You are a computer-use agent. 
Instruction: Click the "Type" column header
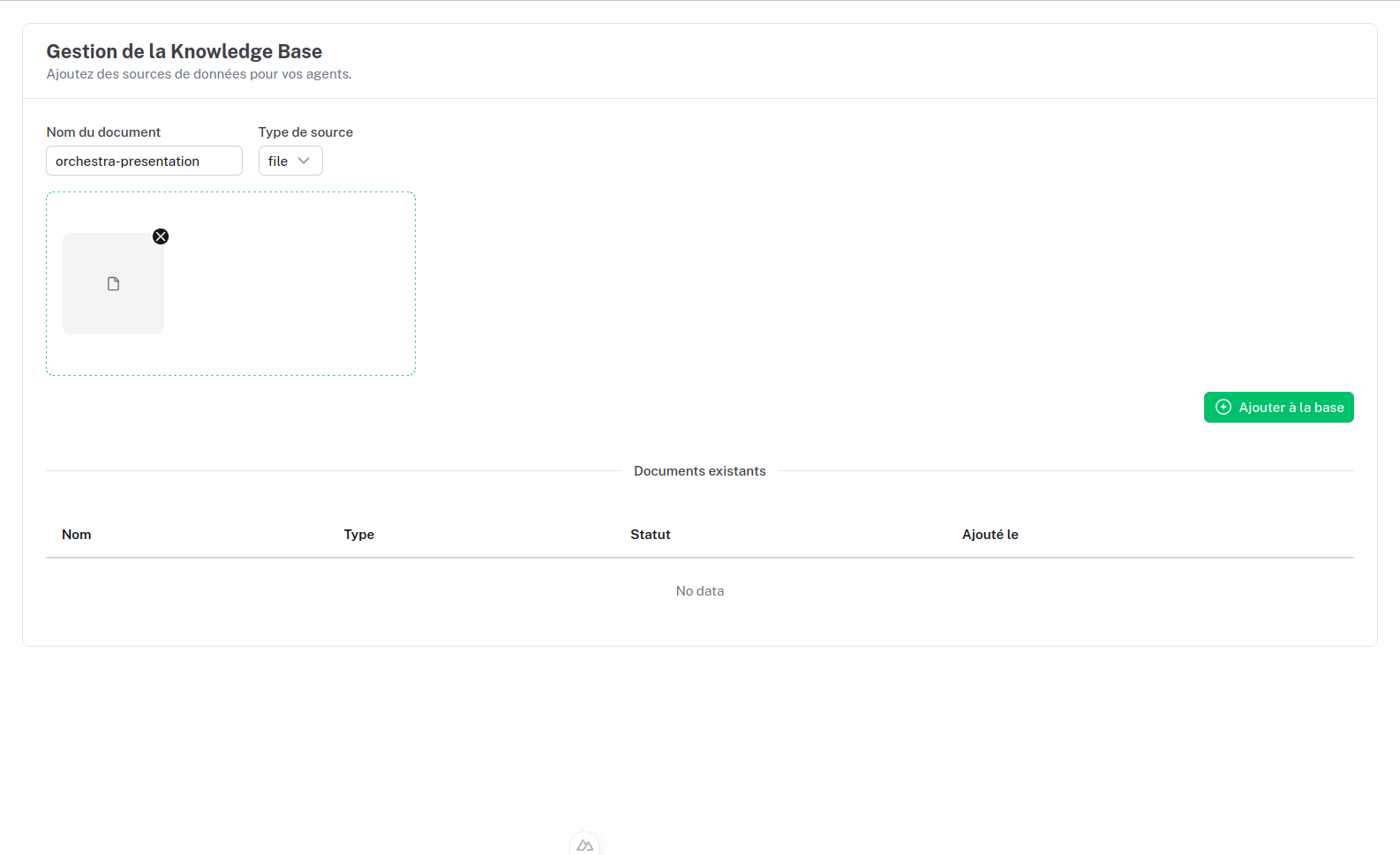359,535
